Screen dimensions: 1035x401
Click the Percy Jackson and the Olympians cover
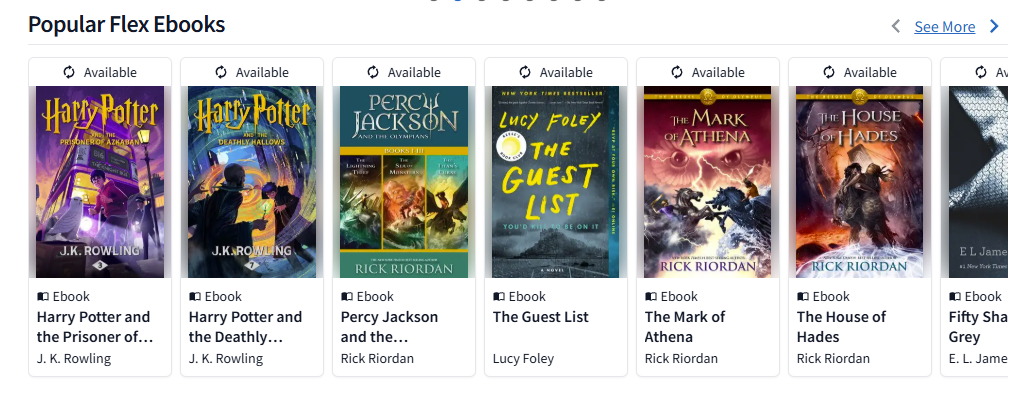404,181
